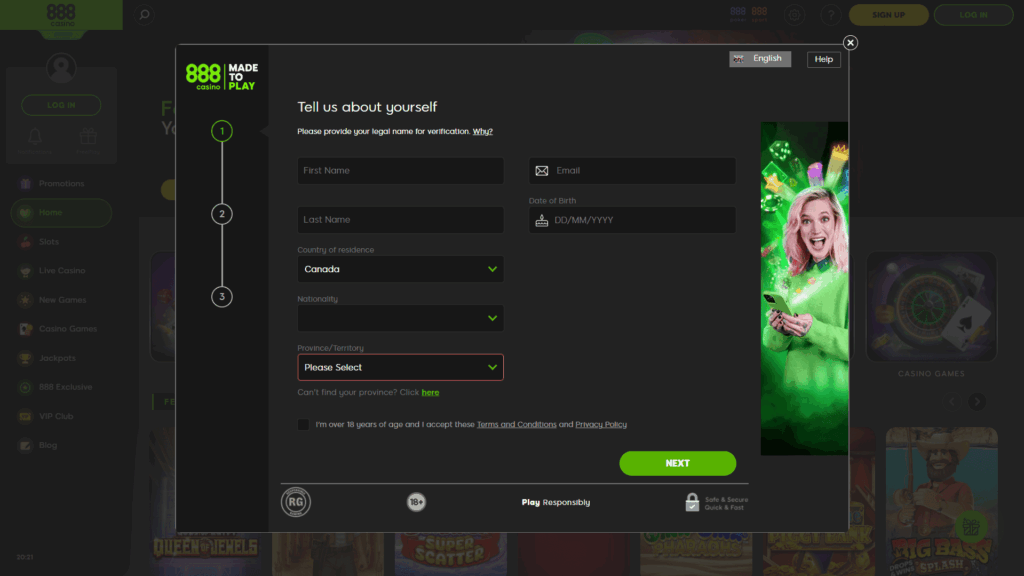
Task: Select step 2 in the signup progress
Action: pos(220,214)
